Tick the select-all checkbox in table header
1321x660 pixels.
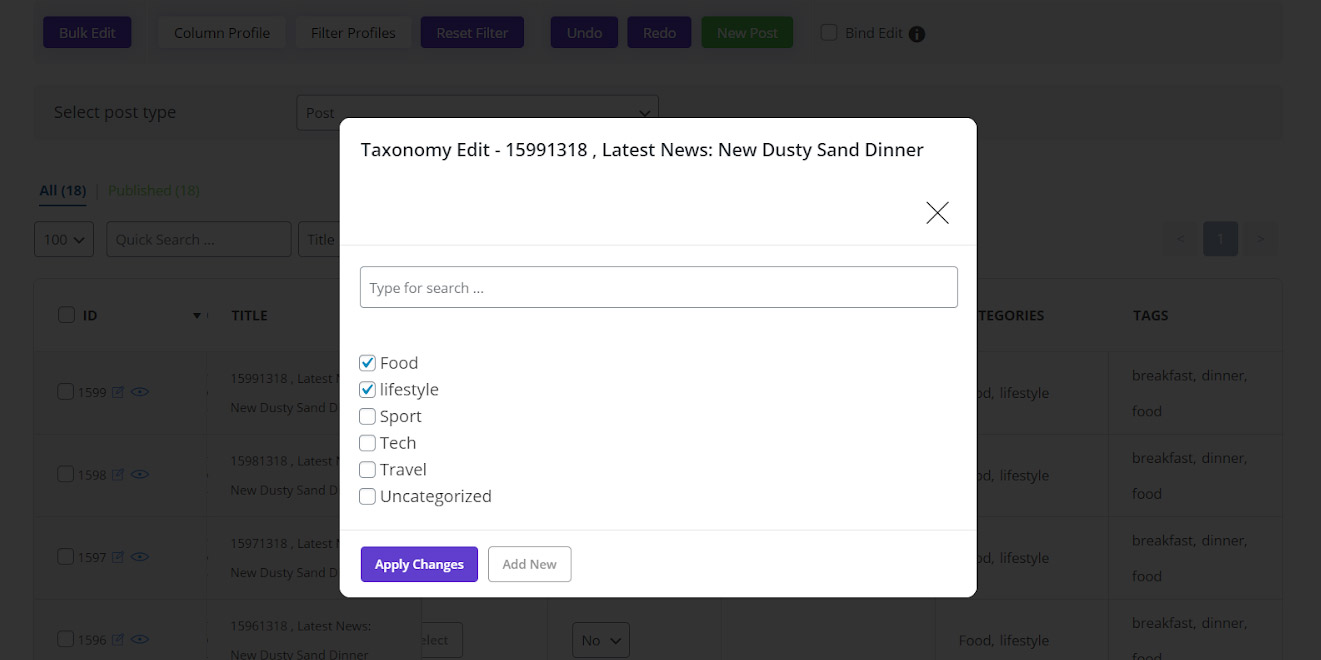[x=66, y=315]
